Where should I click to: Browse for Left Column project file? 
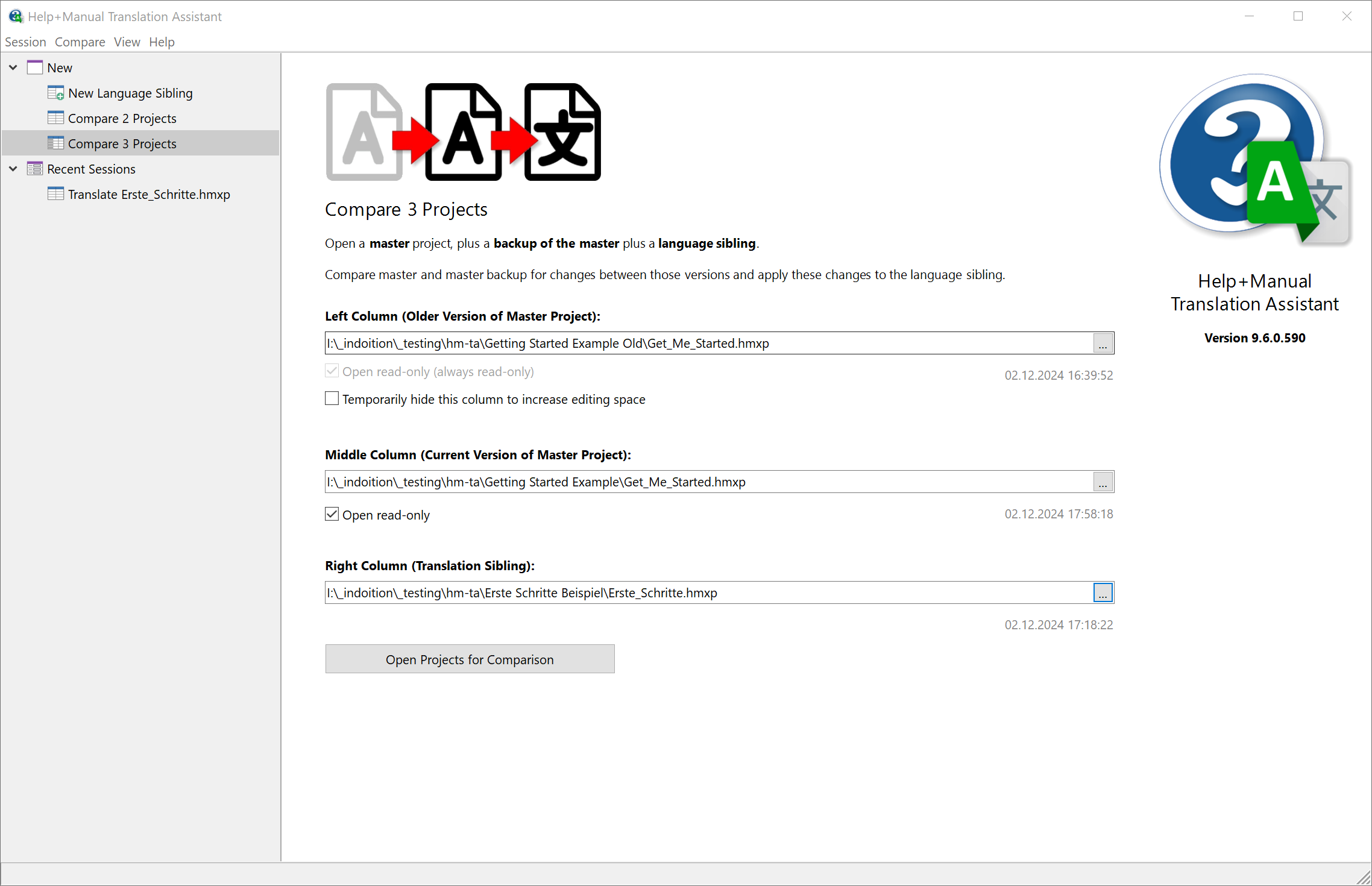tap(1103, 344)
